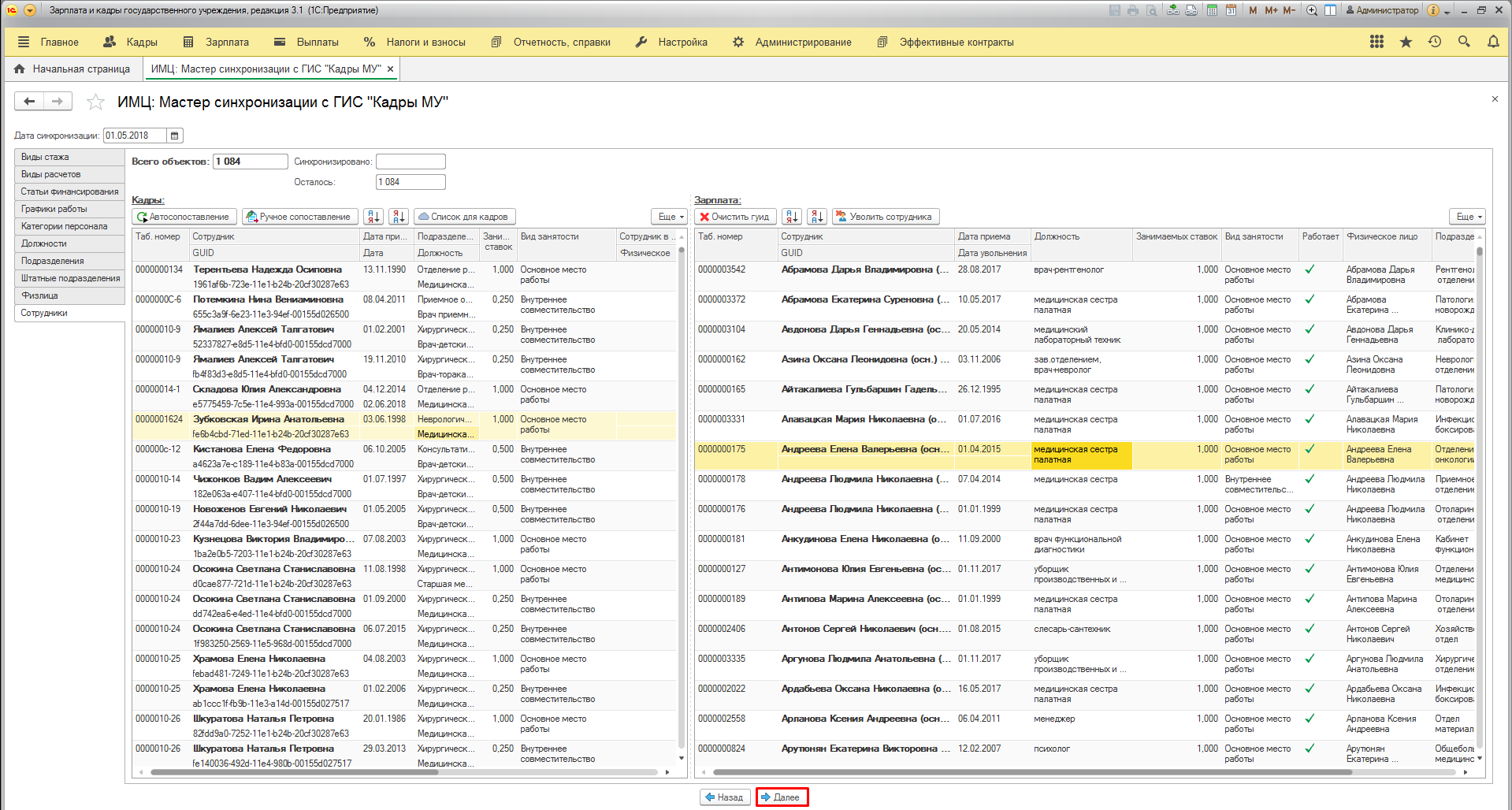Expand the Еще menu in Кадры panel
The width and height of the screenshot is (1512, 810).
pyautogui.click(x=671, y=217)
